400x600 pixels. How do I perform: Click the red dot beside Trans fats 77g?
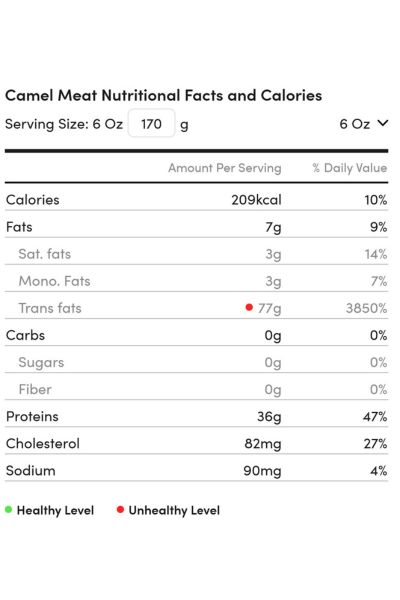tap(249, 307)
